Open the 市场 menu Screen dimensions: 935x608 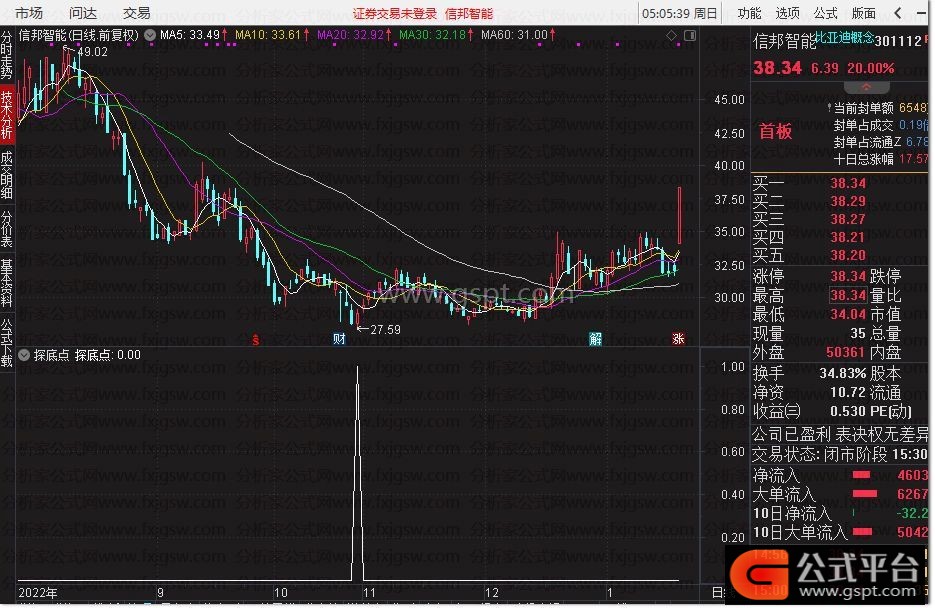29,13
